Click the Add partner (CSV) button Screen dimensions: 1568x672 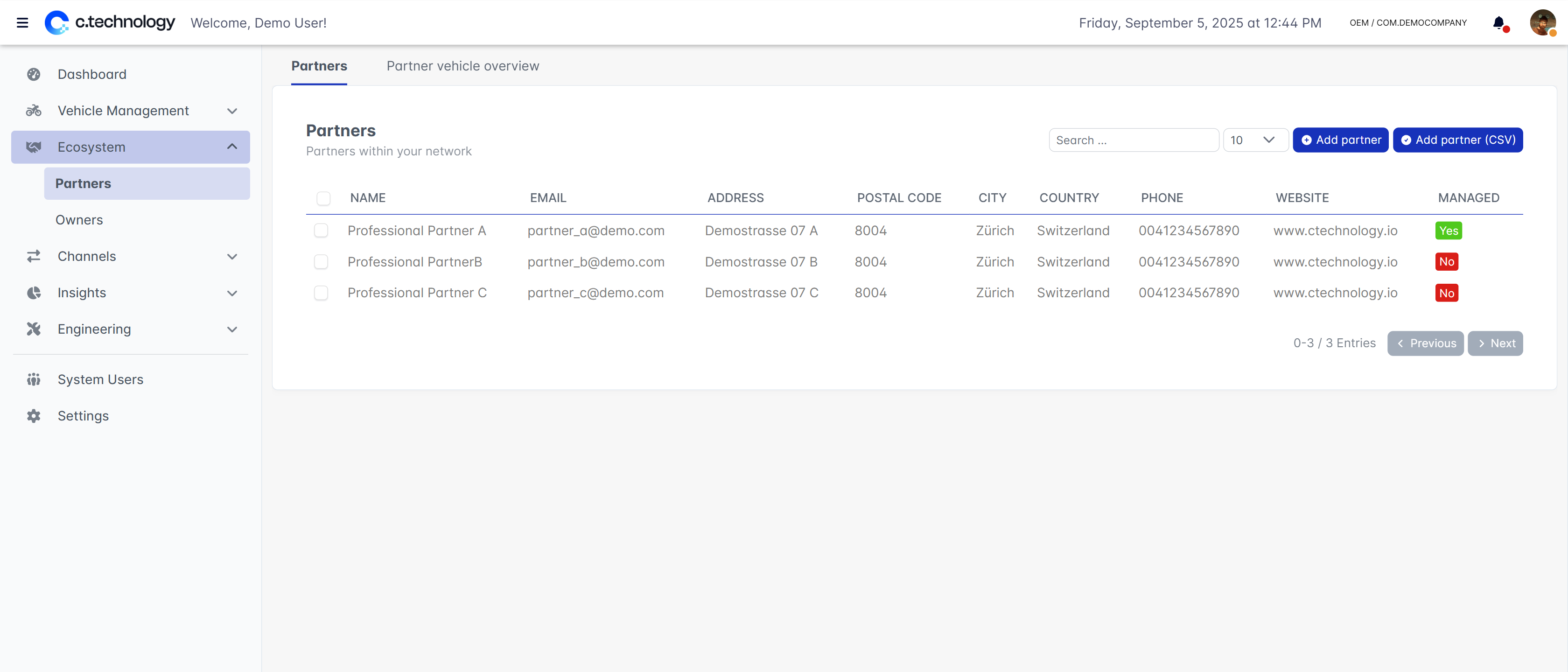coord(1457,140)
